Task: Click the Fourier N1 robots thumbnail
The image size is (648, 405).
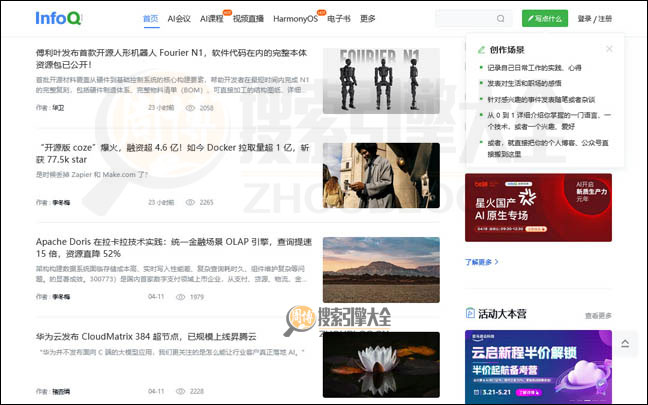Action: coord(381,81)
